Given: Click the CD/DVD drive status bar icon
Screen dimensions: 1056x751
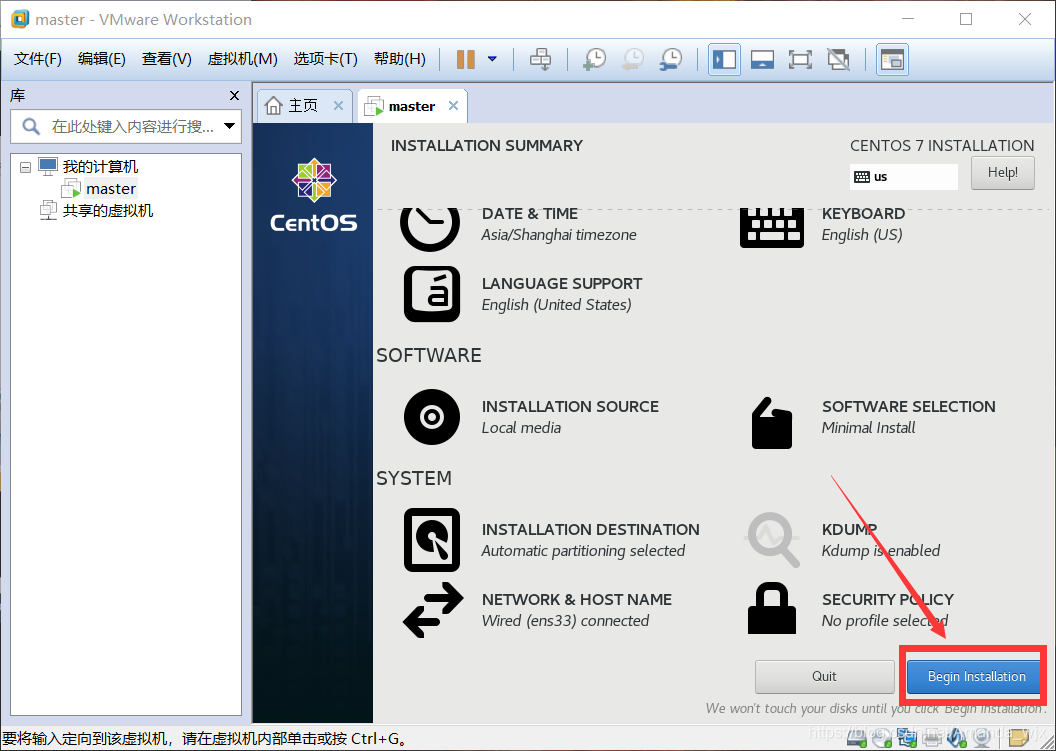Looking at the screenshot, I should coord(882,739).
